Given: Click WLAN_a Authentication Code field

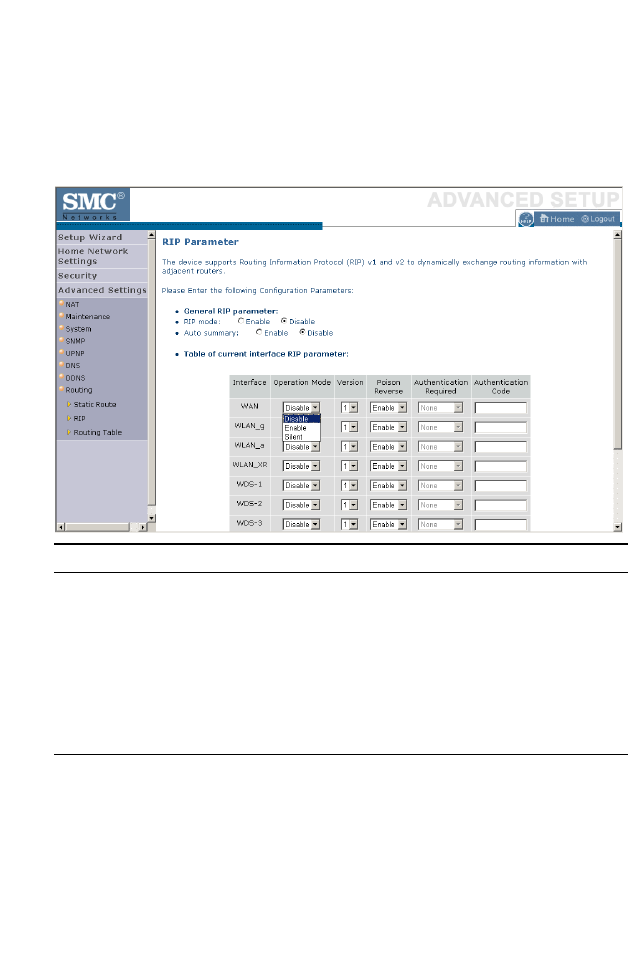Looking at the screenshot, I should pos(501,447).
